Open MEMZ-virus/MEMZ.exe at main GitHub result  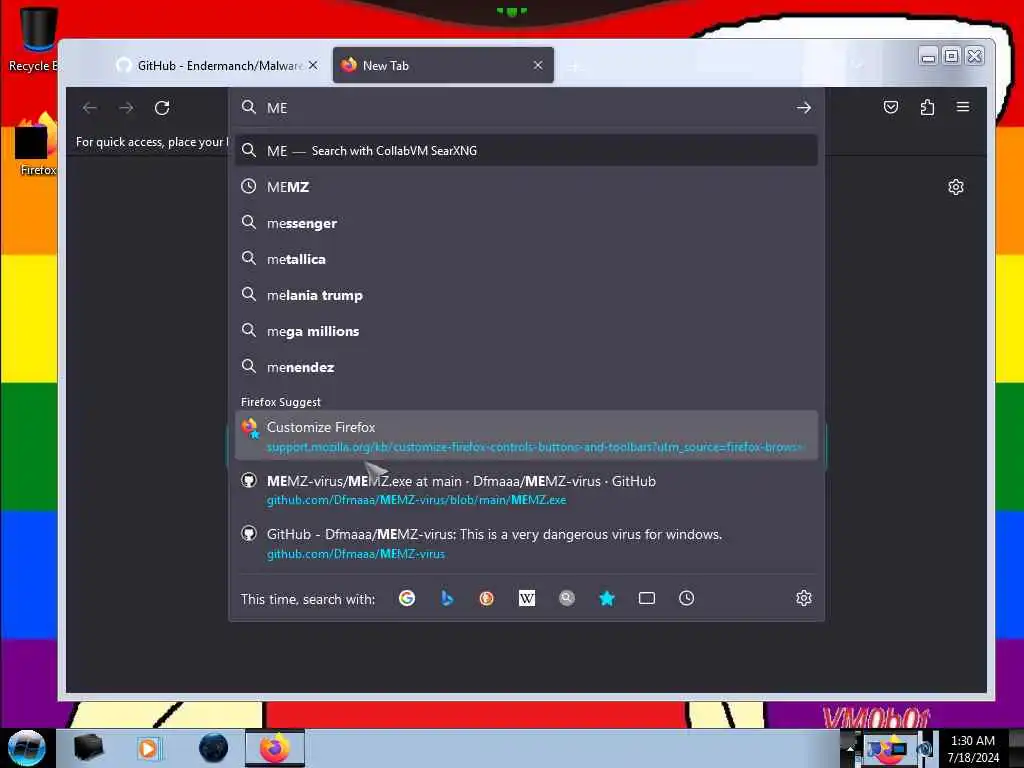coord(526,490)
